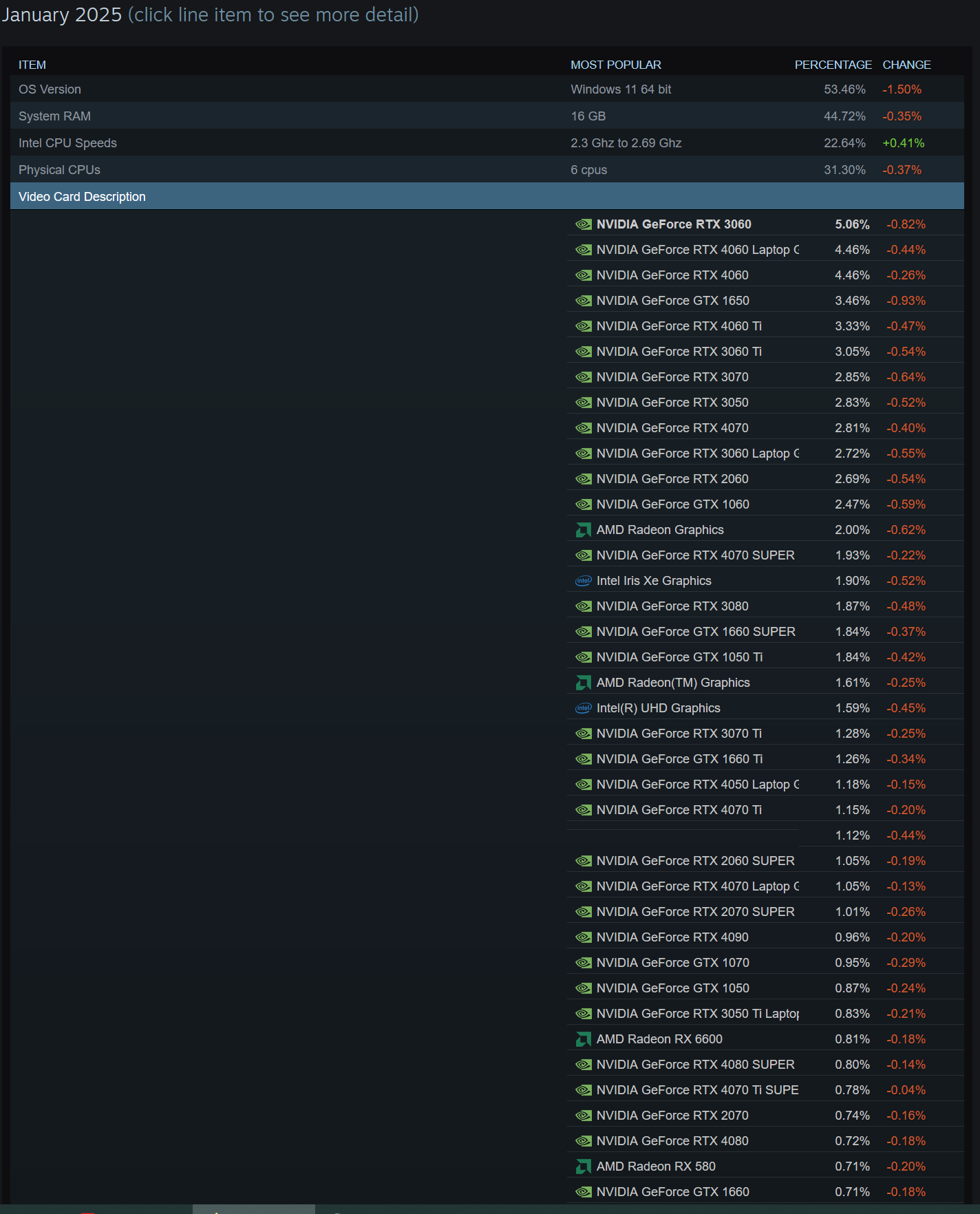This screenshot has height=1214, width=980.
Task: Click NVIDIA icon next to RTX 4070 SUPER
Action: 583,555
